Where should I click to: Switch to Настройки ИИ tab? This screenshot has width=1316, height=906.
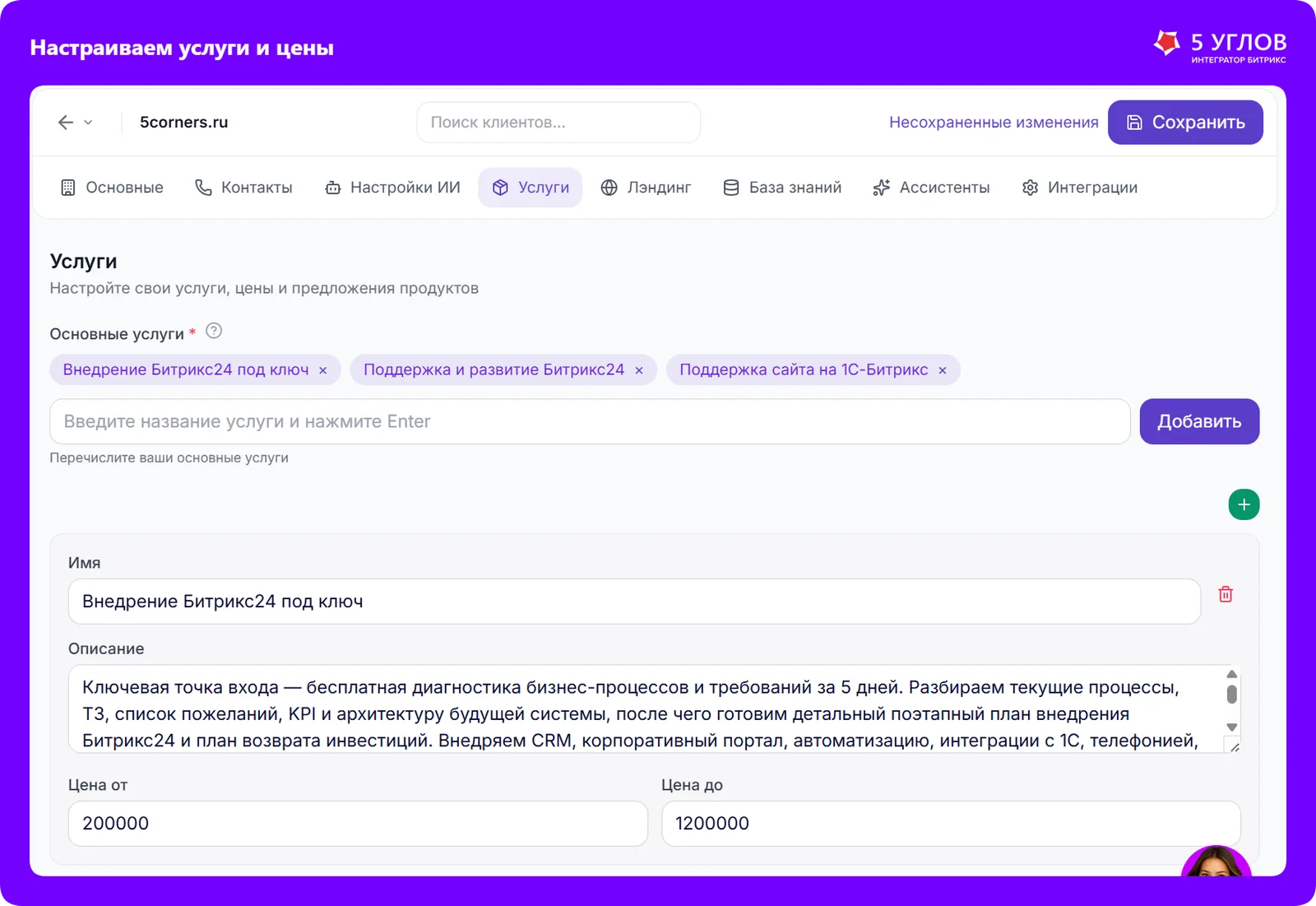coord(392,188)
